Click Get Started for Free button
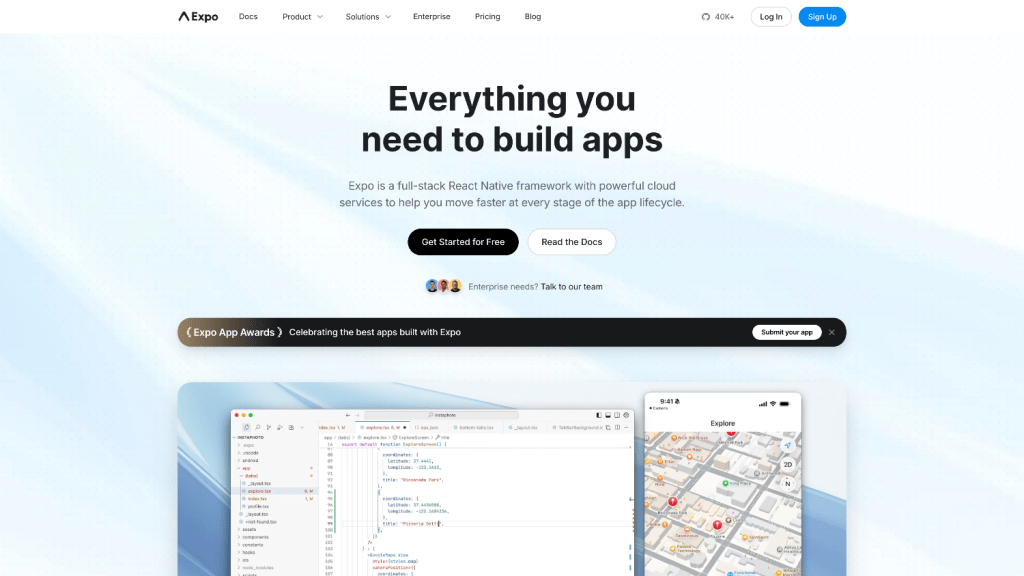Image resolution: width=1024 pixels, height=576 pixels. click(x=463, y=242)
